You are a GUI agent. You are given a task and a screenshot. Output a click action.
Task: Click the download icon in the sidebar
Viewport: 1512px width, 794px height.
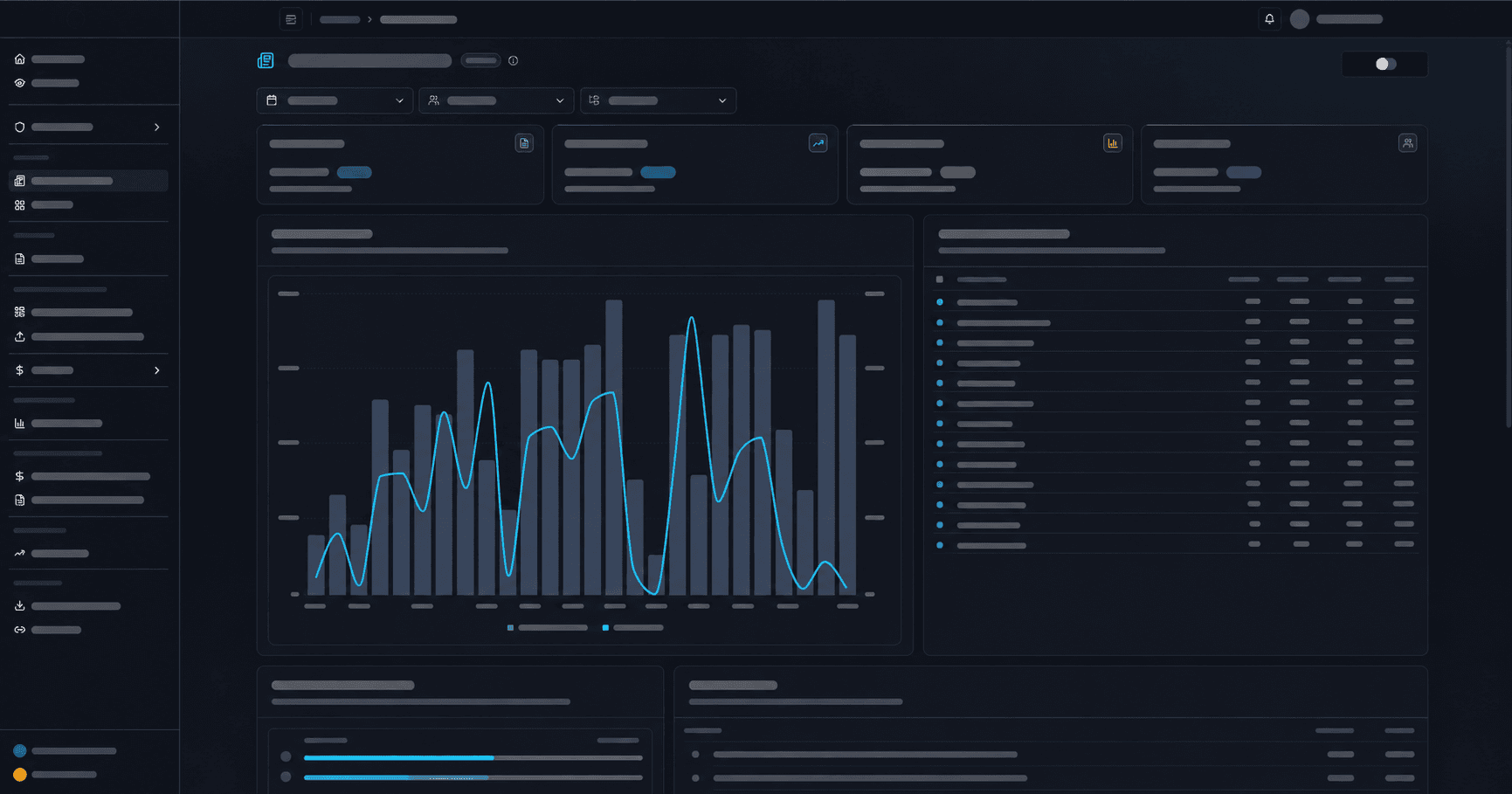coord(20,605)
